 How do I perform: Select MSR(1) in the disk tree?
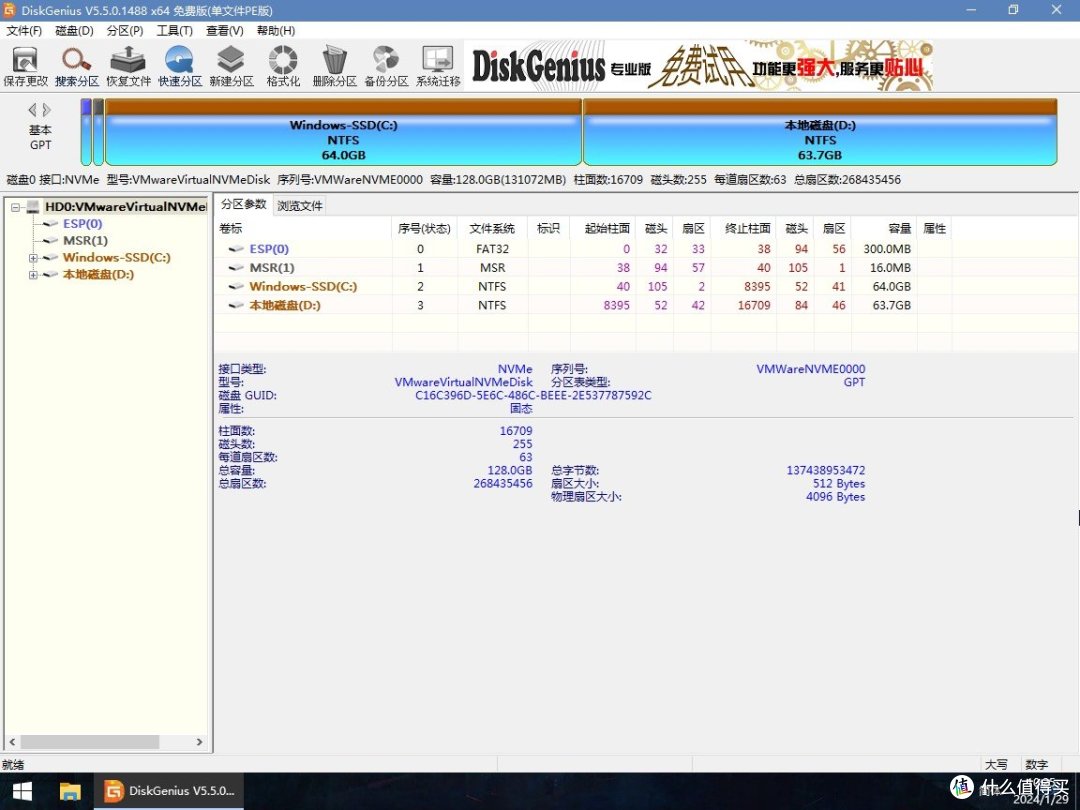(x=85, y=240)
